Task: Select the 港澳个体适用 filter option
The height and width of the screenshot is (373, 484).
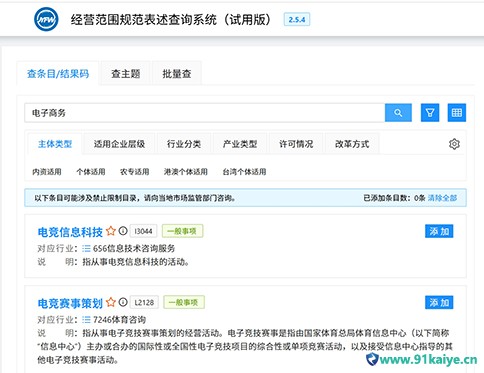Action: (x=186, y=172)
